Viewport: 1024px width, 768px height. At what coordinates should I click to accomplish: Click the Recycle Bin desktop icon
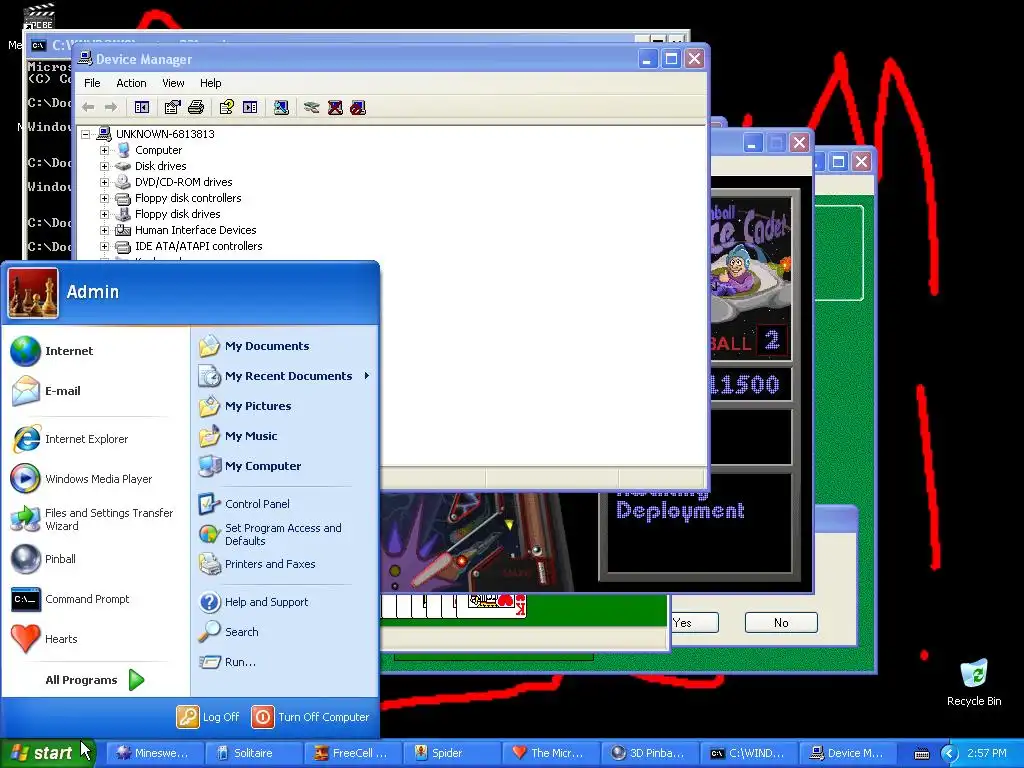pos(974,682)
